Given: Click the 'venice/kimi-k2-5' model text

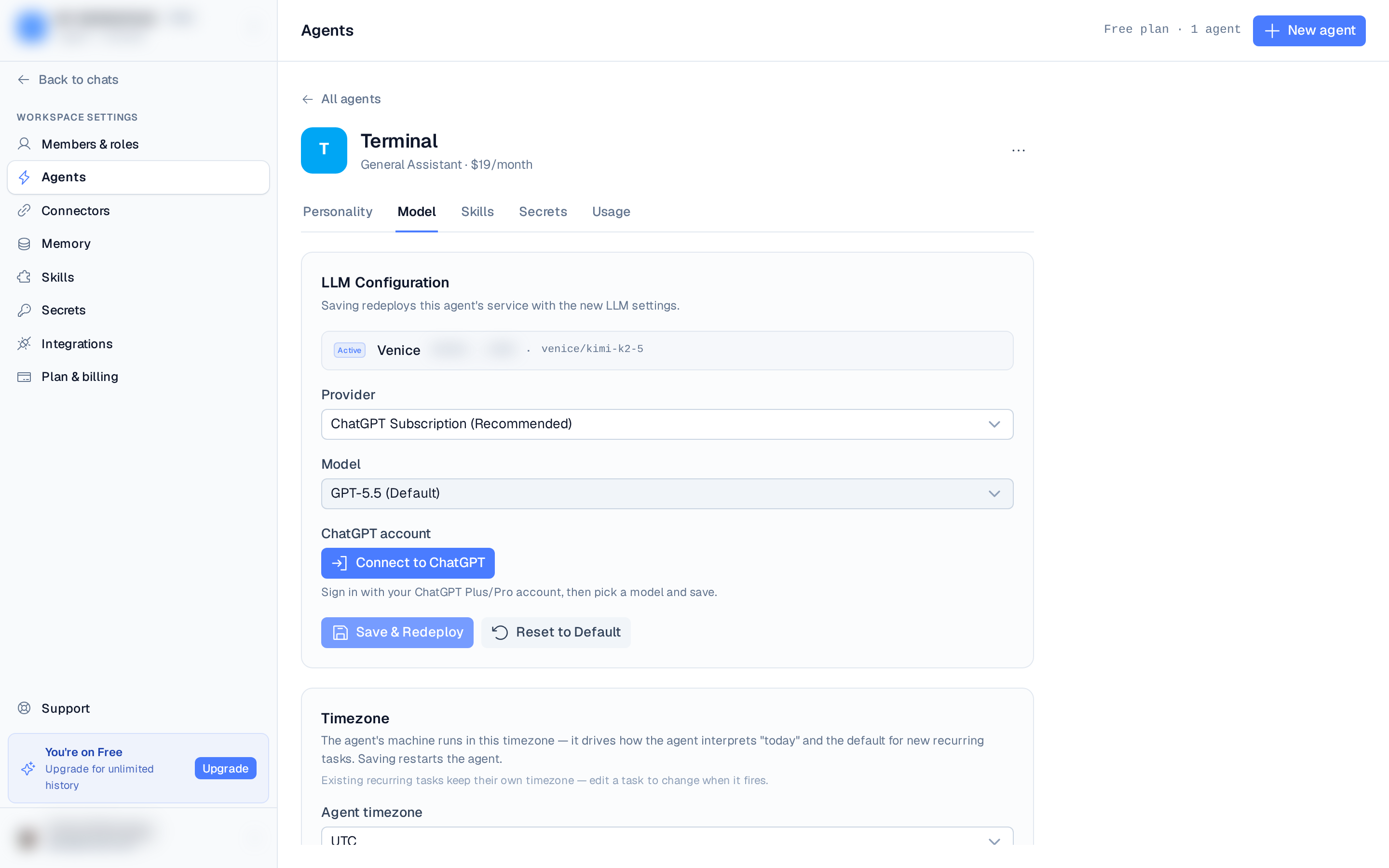Looking at the screenshot, I should [x=592, y=349].
